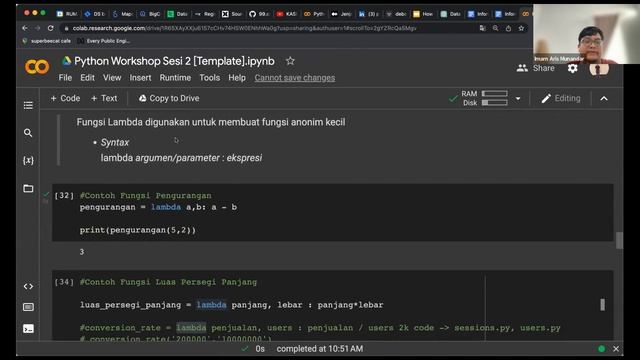640x360 pixels.
Task: Run cell 32 via its execution indicator
Action: tap(64, 196)
